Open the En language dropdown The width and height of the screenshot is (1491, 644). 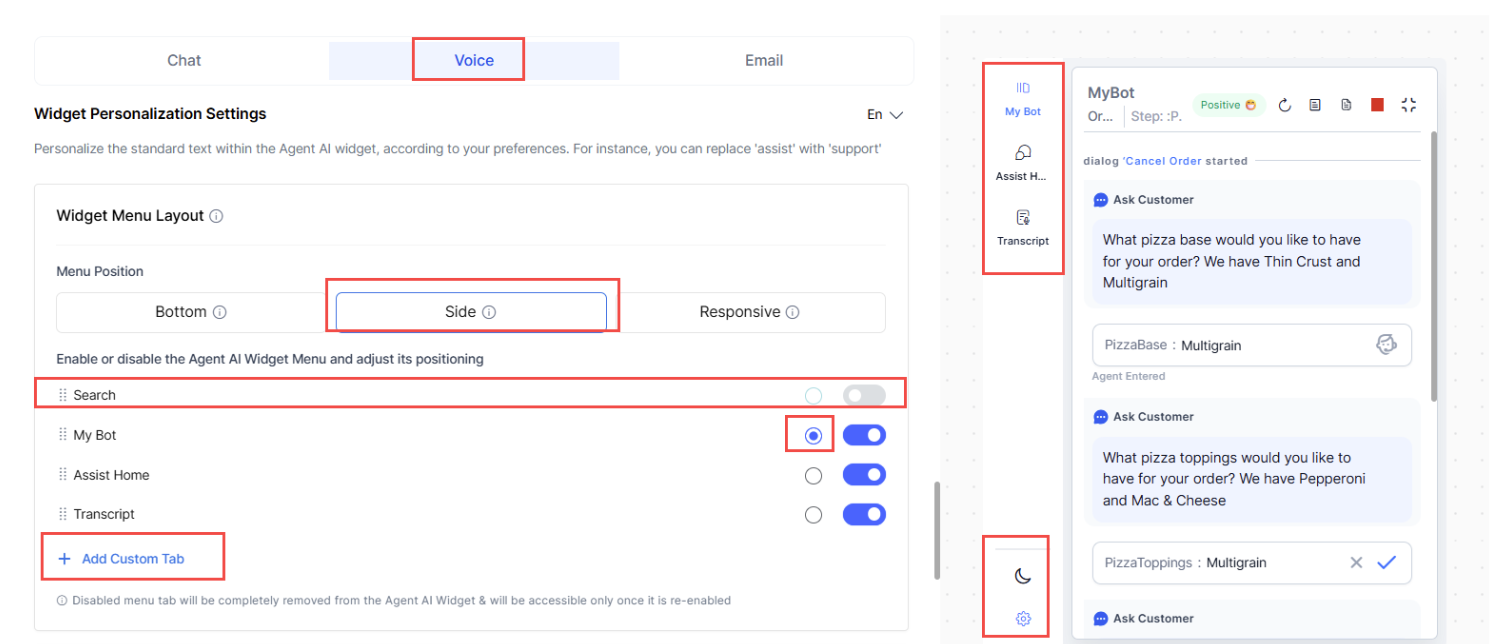(884, 115)
